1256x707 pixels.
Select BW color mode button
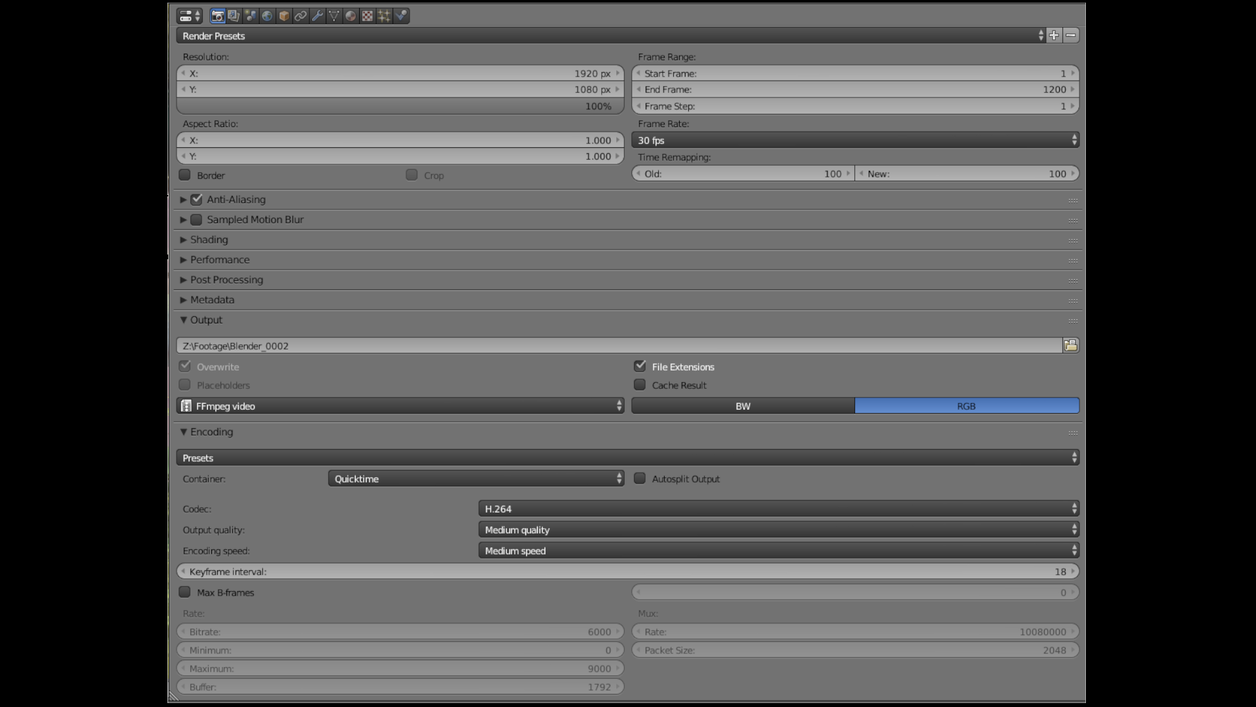[x=743, y=406]
